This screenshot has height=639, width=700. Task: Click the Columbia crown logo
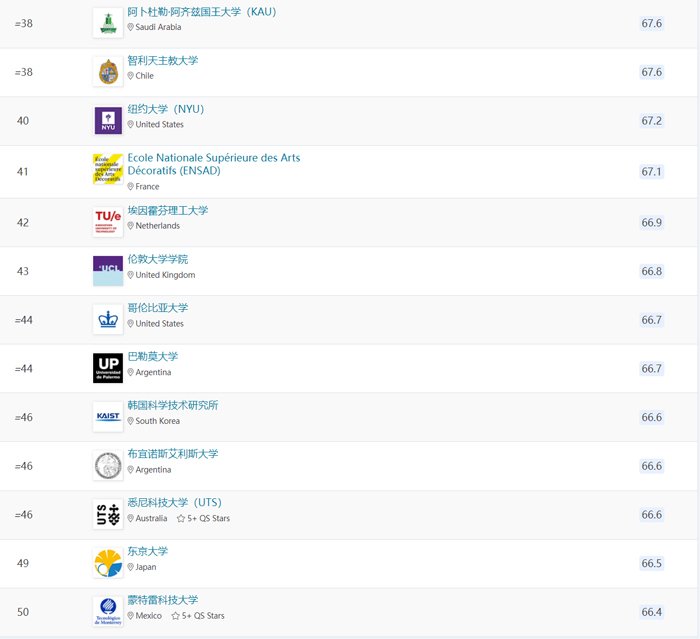[108, 320]
